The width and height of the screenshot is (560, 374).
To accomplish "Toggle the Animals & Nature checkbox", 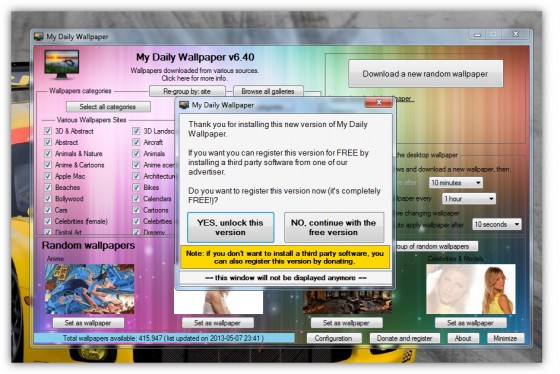I will (x=48, y=154).
